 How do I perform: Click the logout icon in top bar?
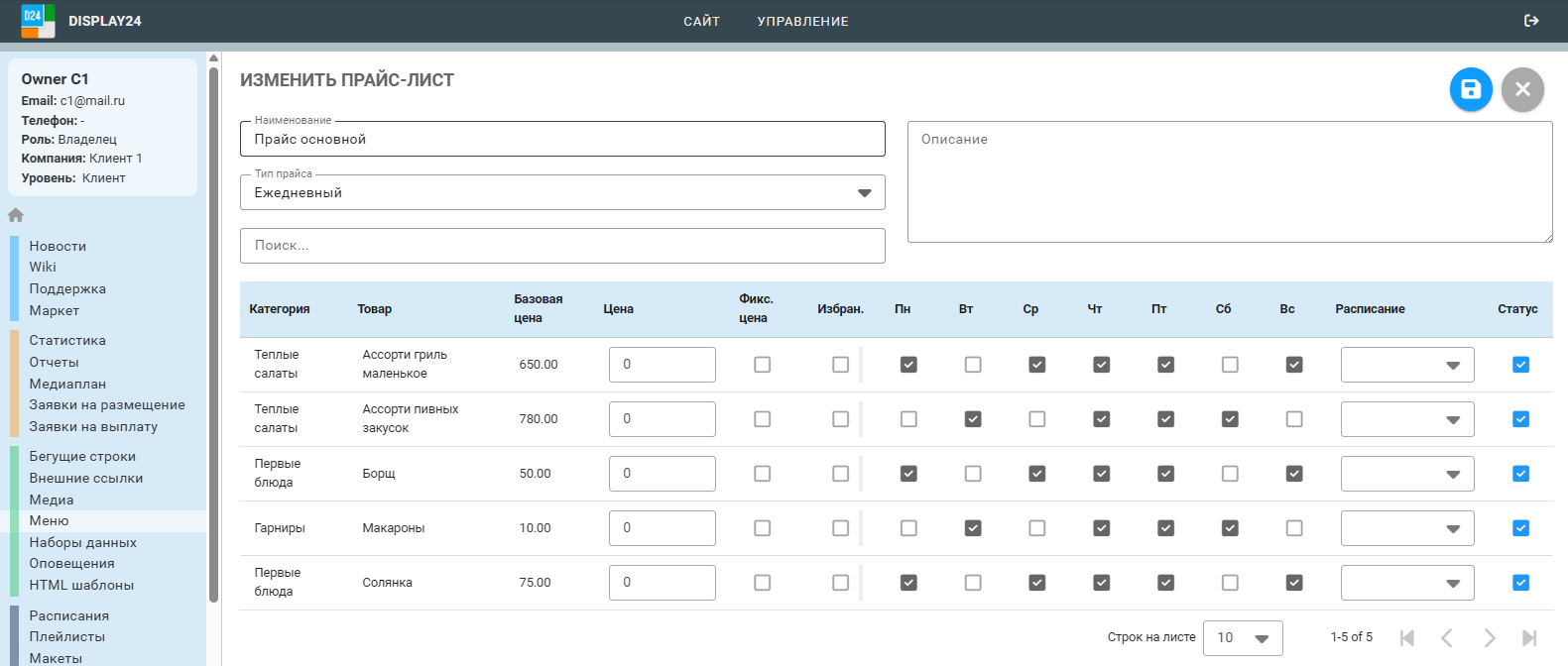click(x=1531, y=21)
